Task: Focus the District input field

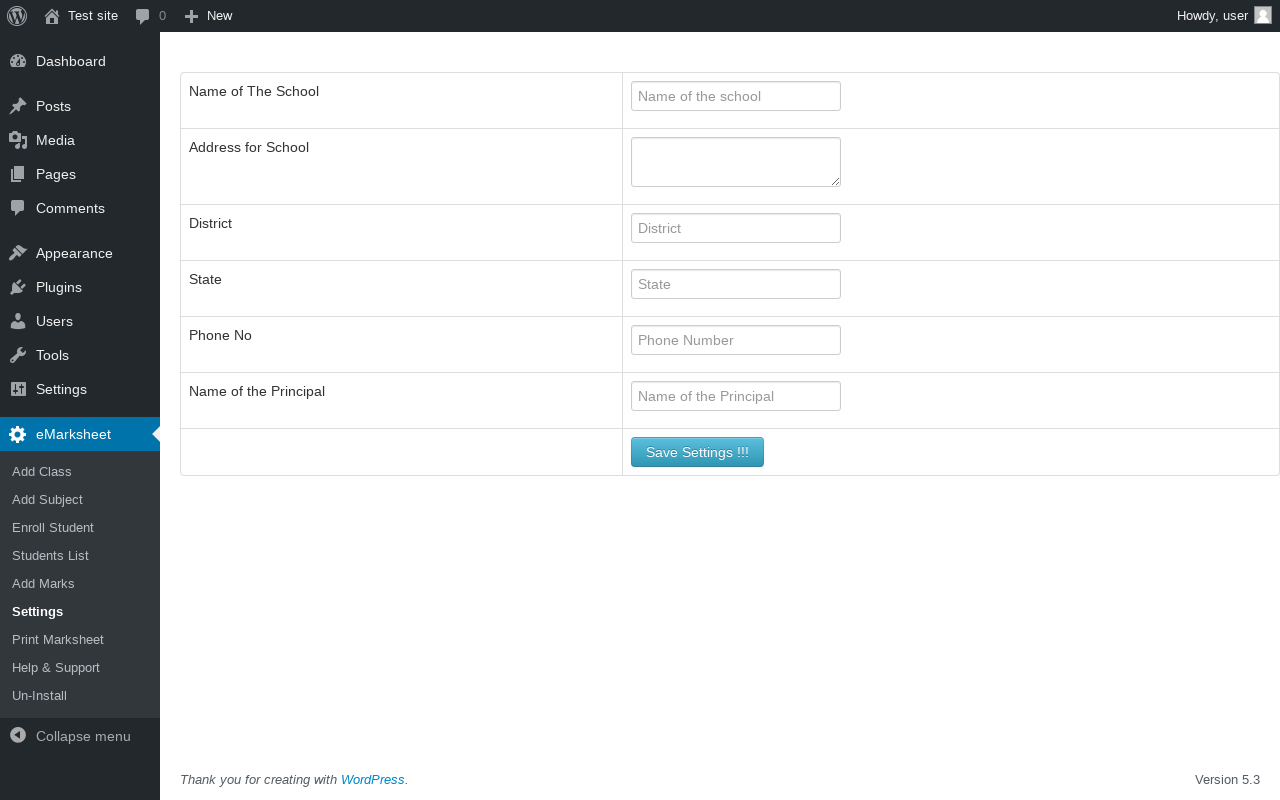Action: 736,228
